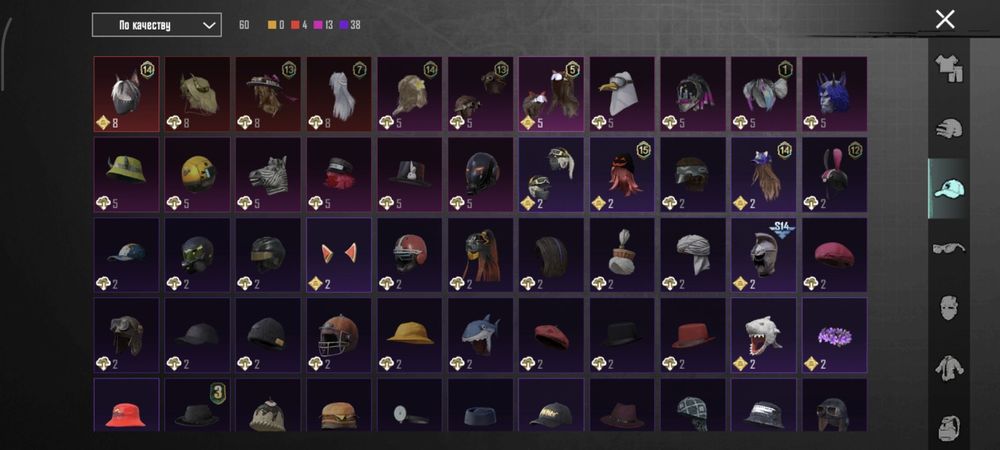Screen dimensions: 1000x450
Task: Choose the orange cat ears item
Action: [339, 255]
